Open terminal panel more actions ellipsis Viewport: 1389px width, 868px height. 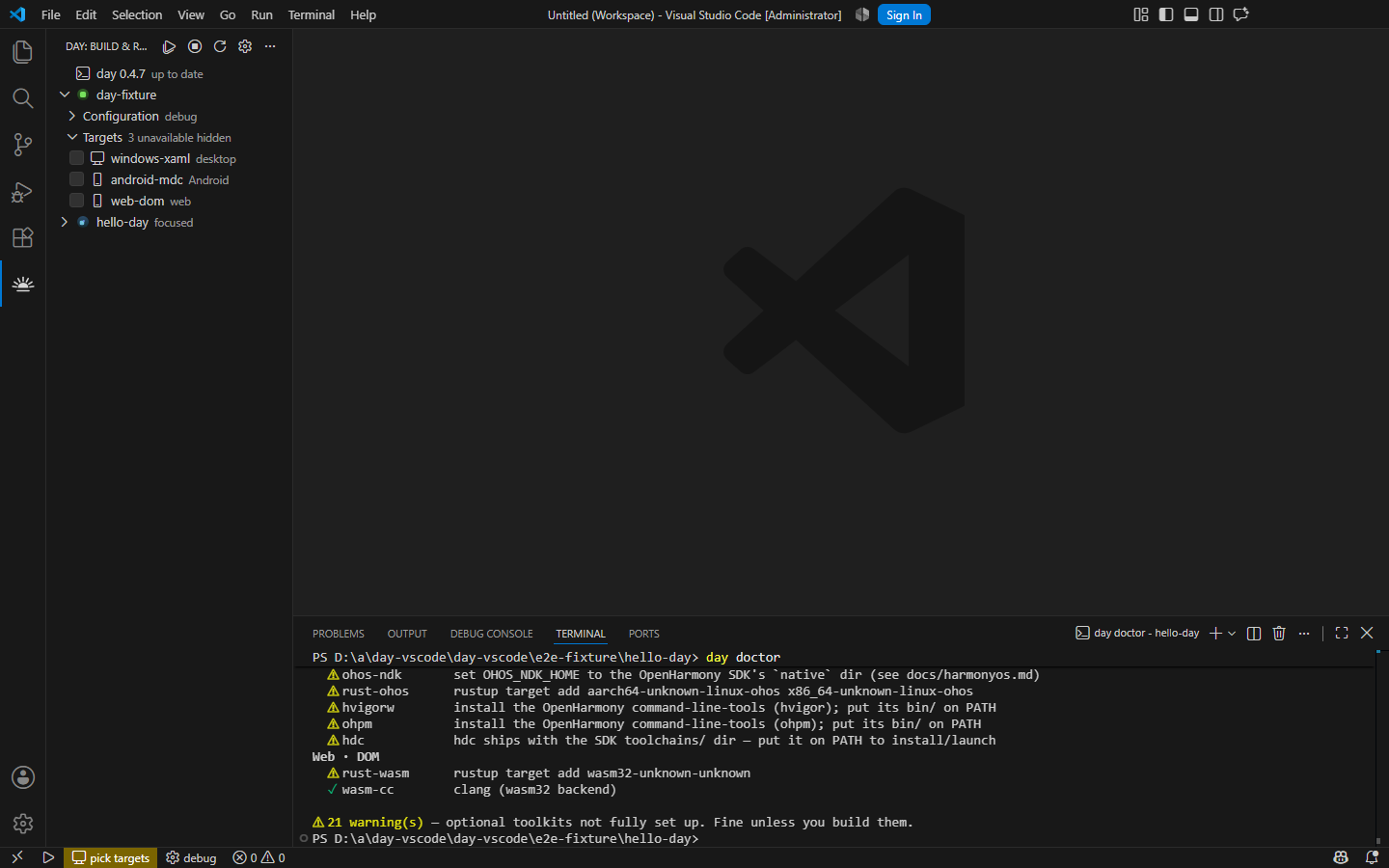tap(1304, 633)
